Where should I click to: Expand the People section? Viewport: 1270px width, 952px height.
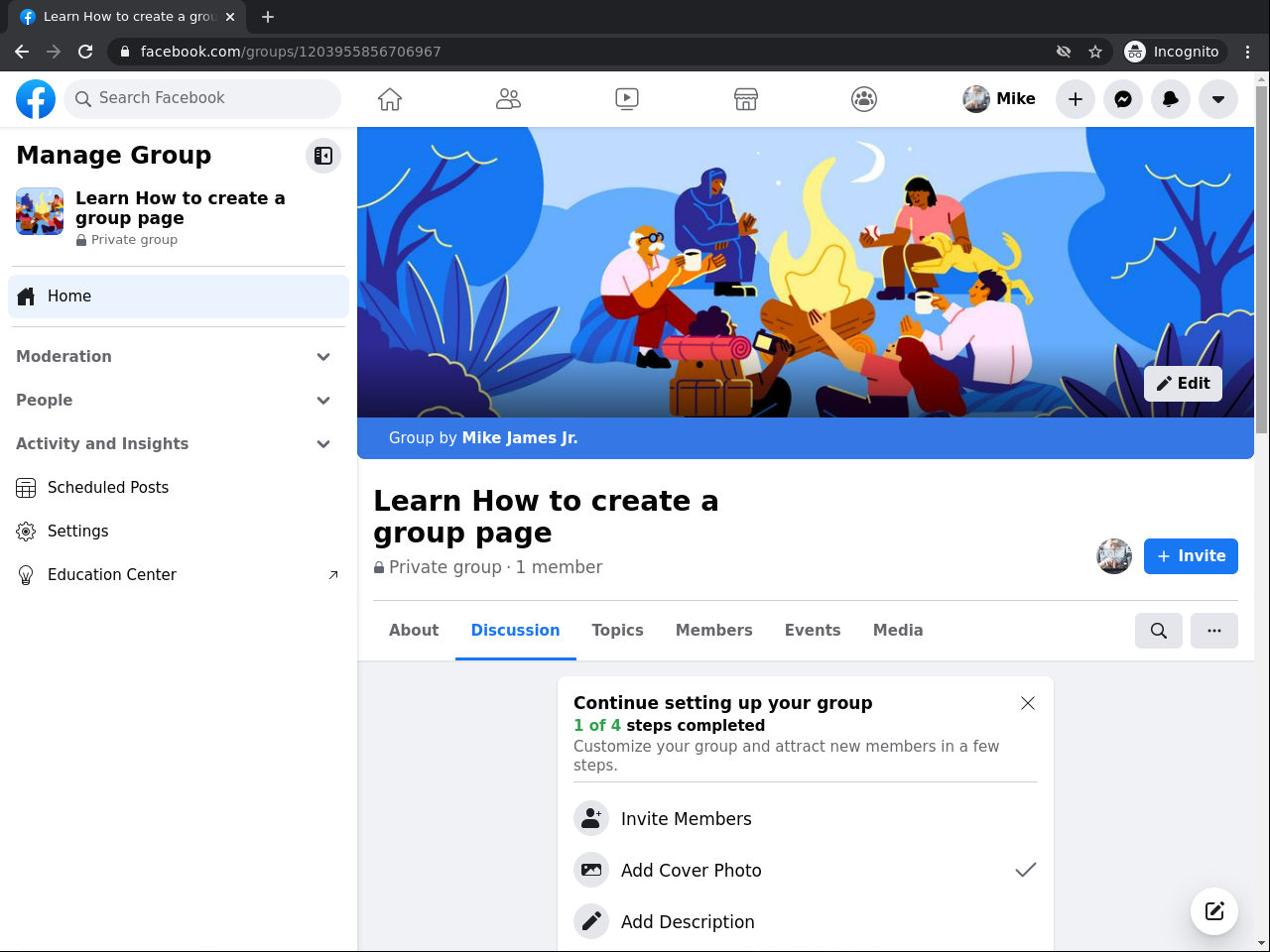coord(179,401)
